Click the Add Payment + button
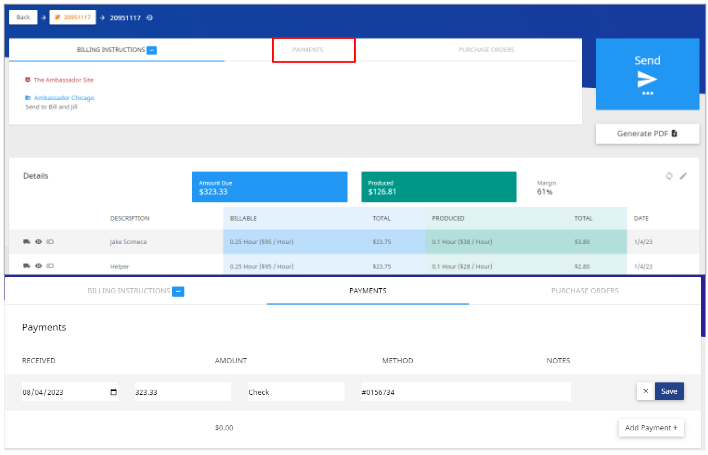 pos(651,428)
